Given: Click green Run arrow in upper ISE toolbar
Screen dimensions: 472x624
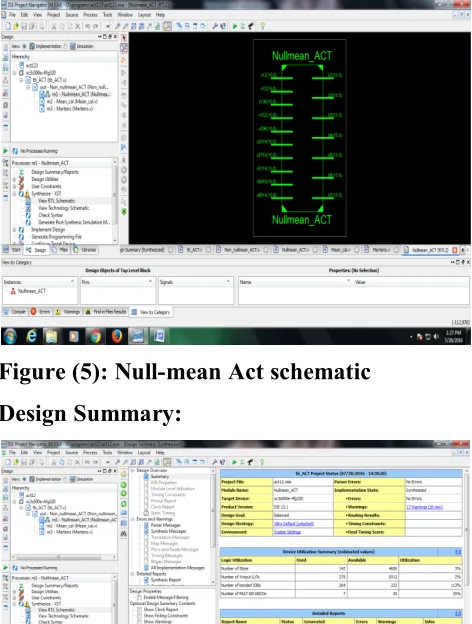Looking at the screenshot, I should pos(234,26).
